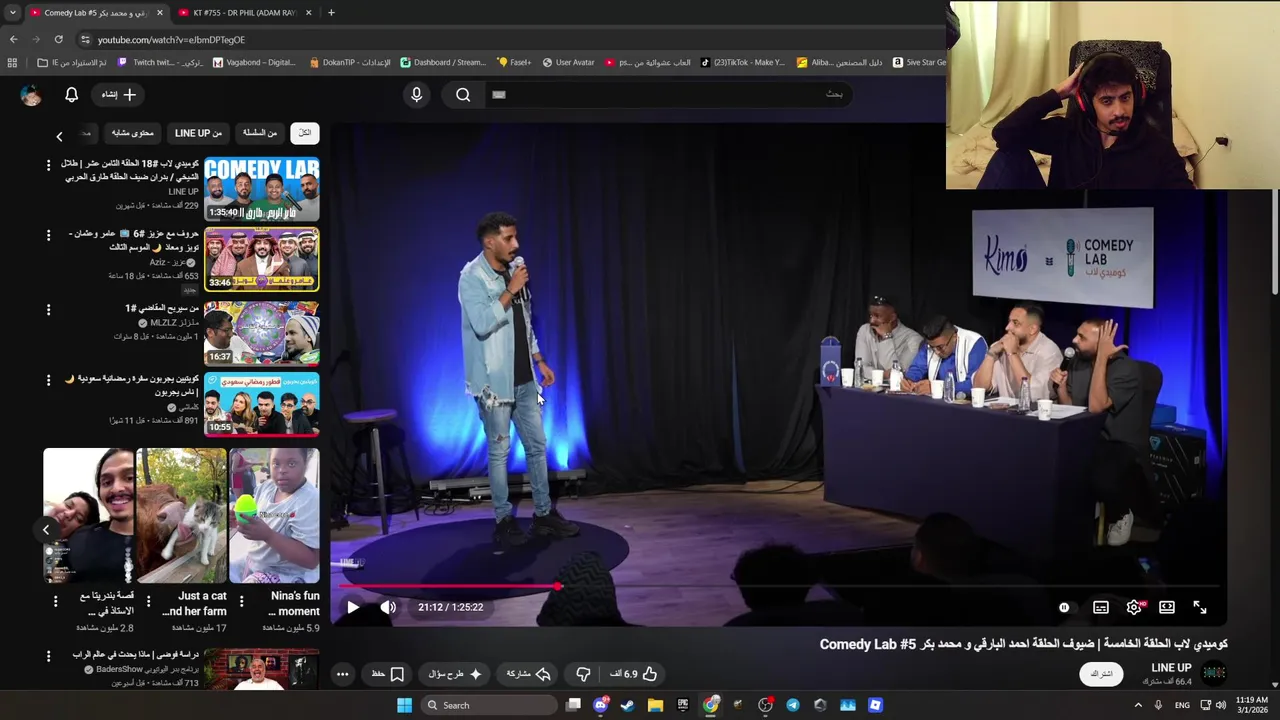Click the Windows taskbar Search box
Screen dimensions: 1280x720
(x=488, y=705)
